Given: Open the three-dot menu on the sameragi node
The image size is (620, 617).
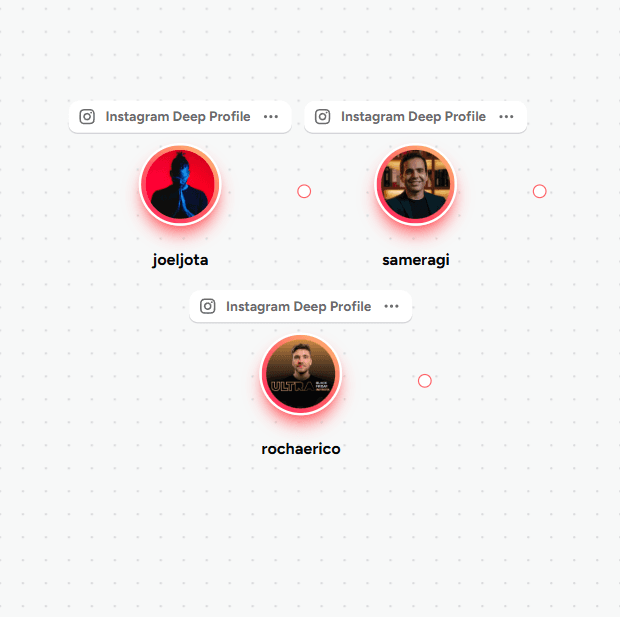Looking at the screenshot, I should pyautogui.click(x=506, y=117).
